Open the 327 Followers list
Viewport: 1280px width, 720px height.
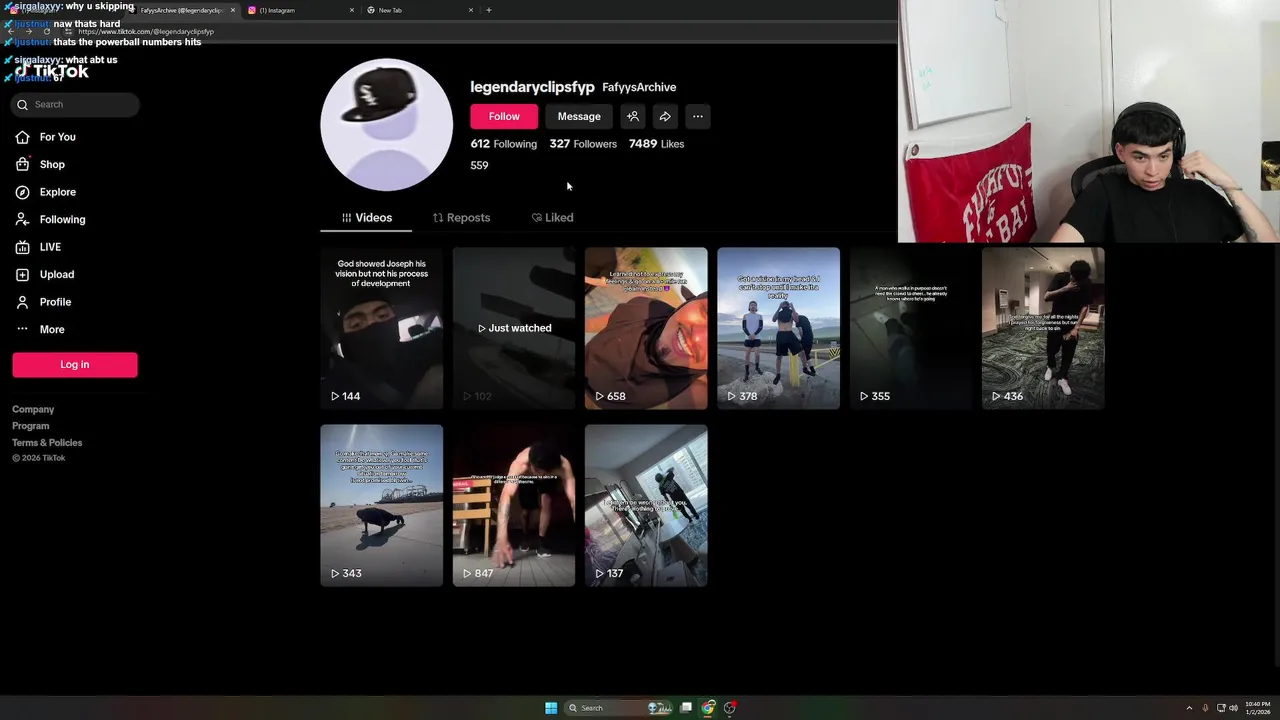click(583, 144)
